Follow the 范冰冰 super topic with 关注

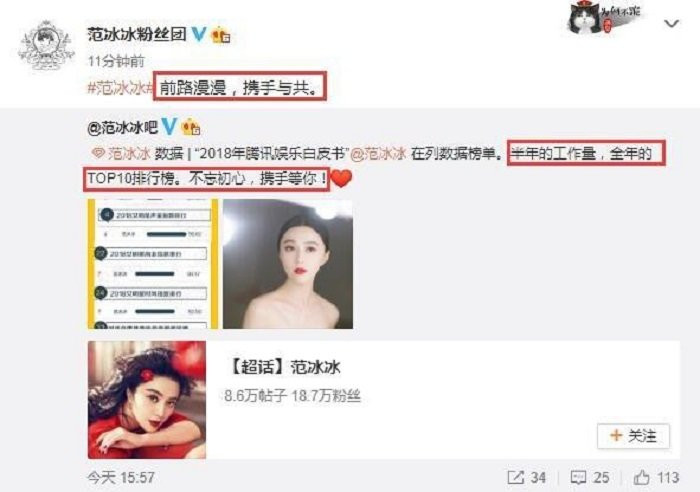point(633,435)
